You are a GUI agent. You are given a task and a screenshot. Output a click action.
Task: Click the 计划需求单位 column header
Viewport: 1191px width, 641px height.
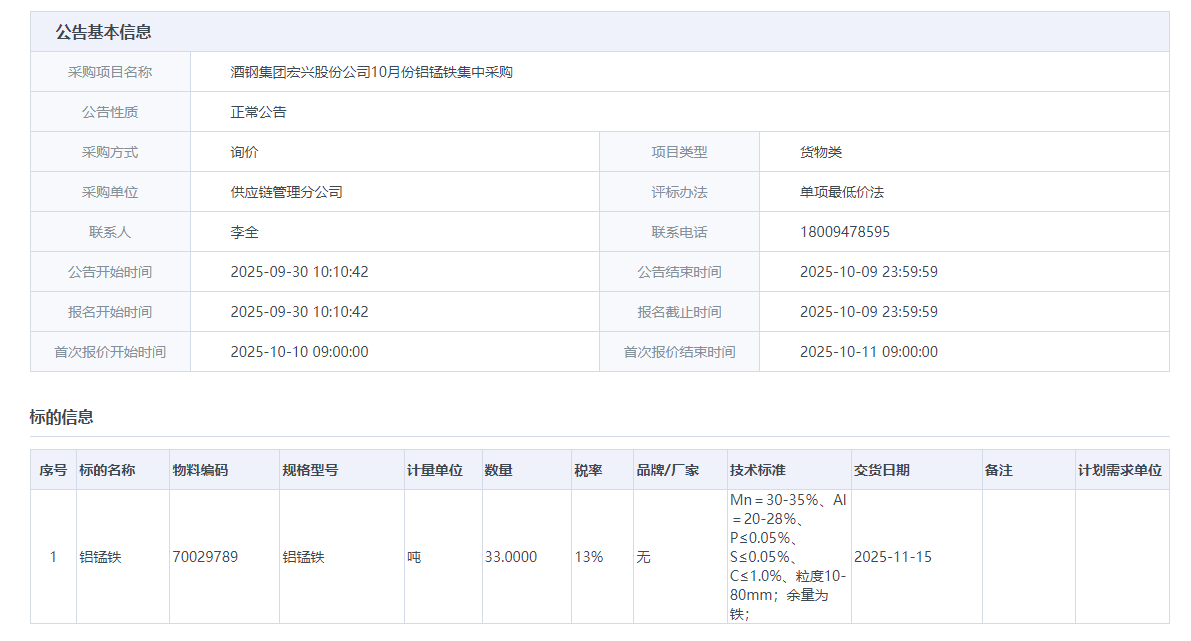click(1119, 470)
